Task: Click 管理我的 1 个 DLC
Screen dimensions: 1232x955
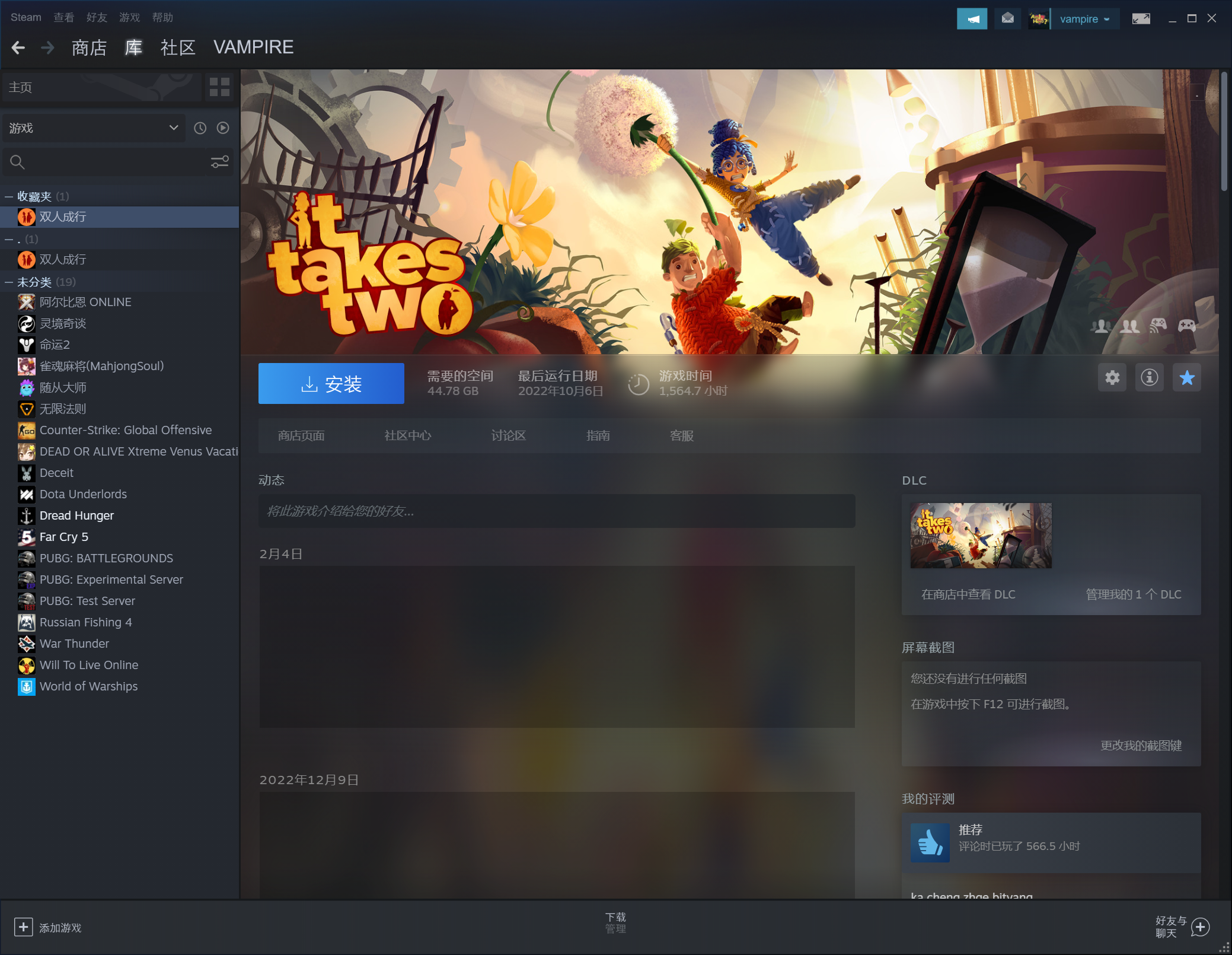Action: pyautogui.click(x=1133, y=594)
